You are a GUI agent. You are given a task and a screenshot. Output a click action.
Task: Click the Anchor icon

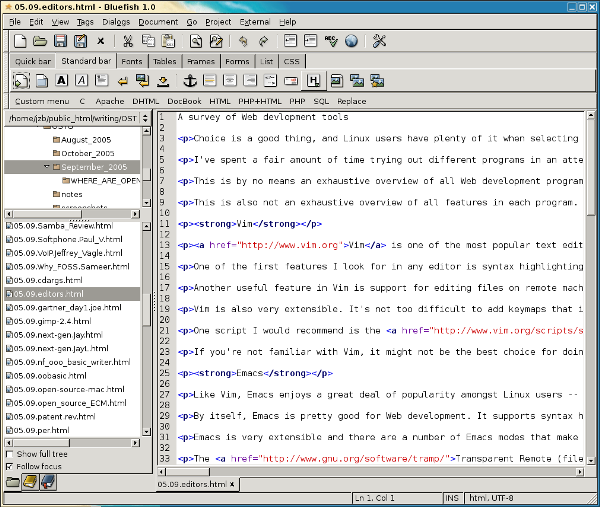pyautogui.click(x=190, y=81)
